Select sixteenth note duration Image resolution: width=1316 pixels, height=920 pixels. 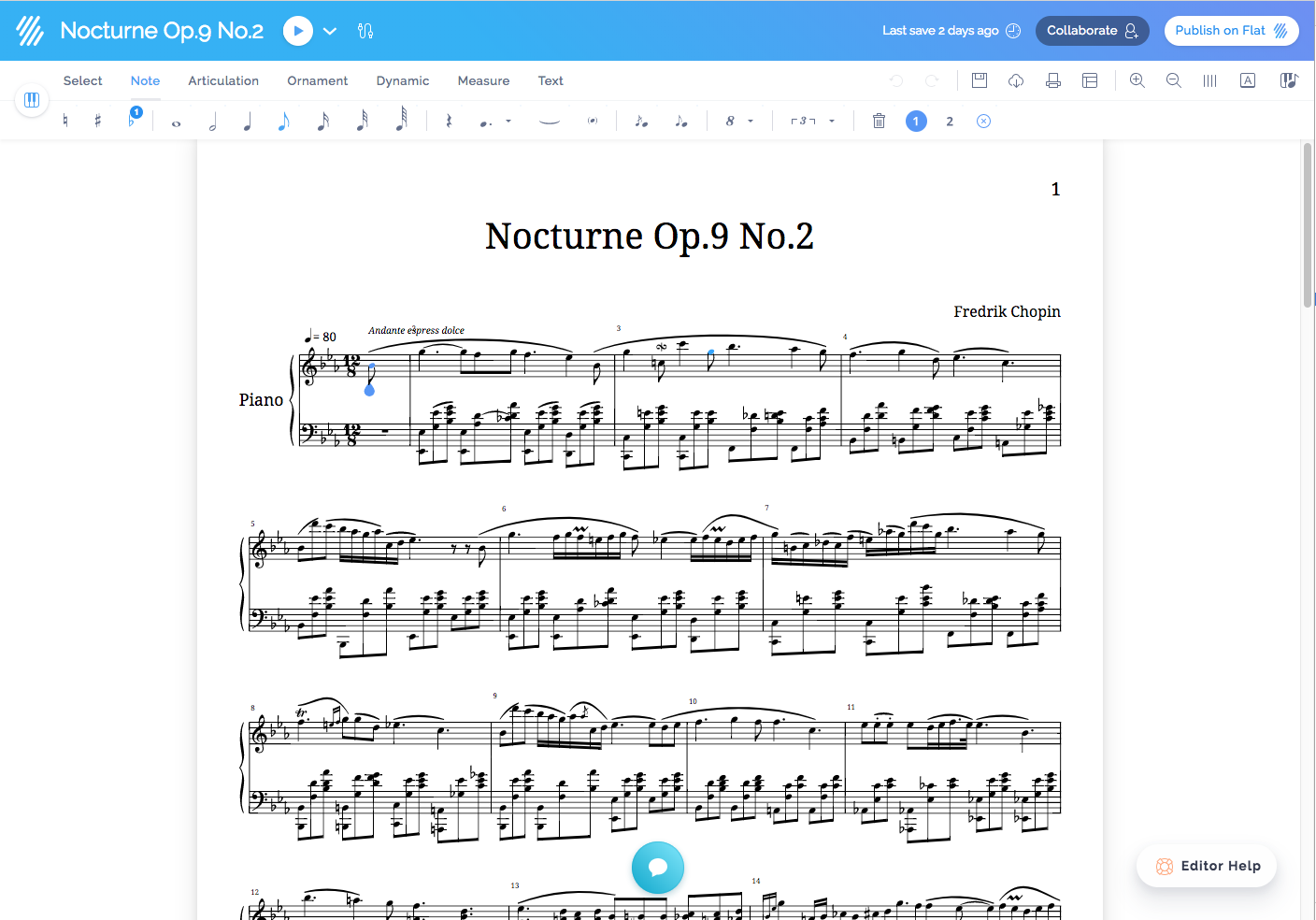(322, 121)
